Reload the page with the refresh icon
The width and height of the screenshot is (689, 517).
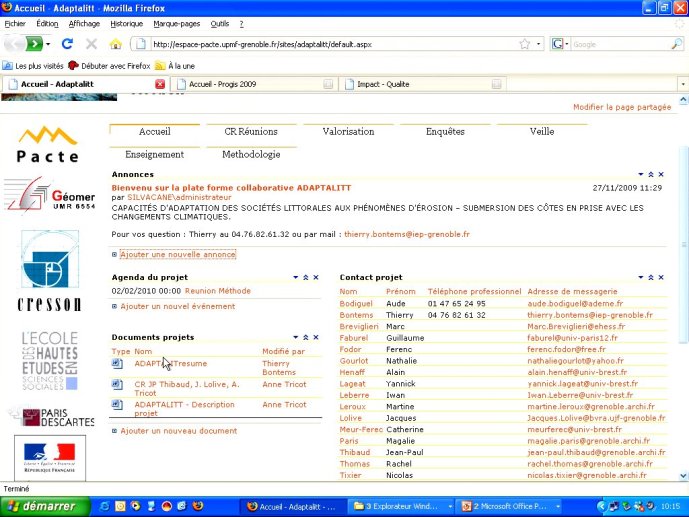click(67, 44)
